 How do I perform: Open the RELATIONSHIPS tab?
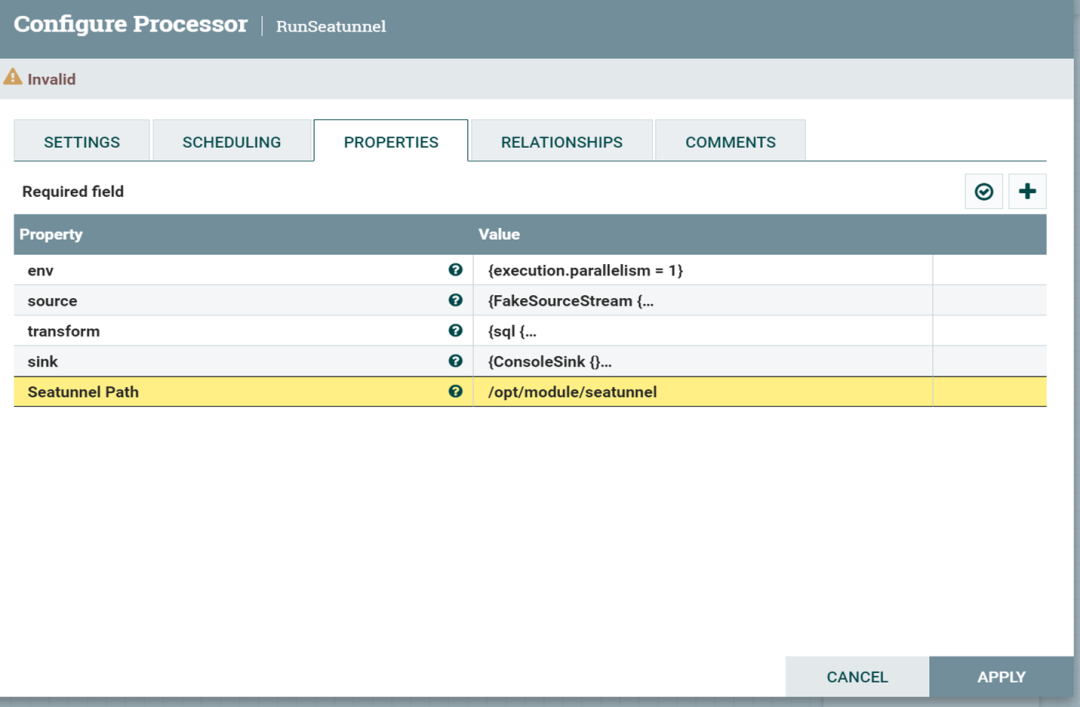(561, 141)
